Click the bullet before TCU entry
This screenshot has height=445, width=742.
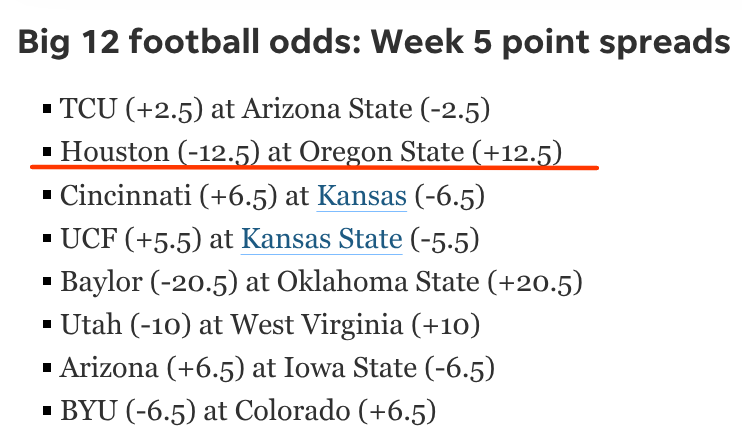pos(46,107)
